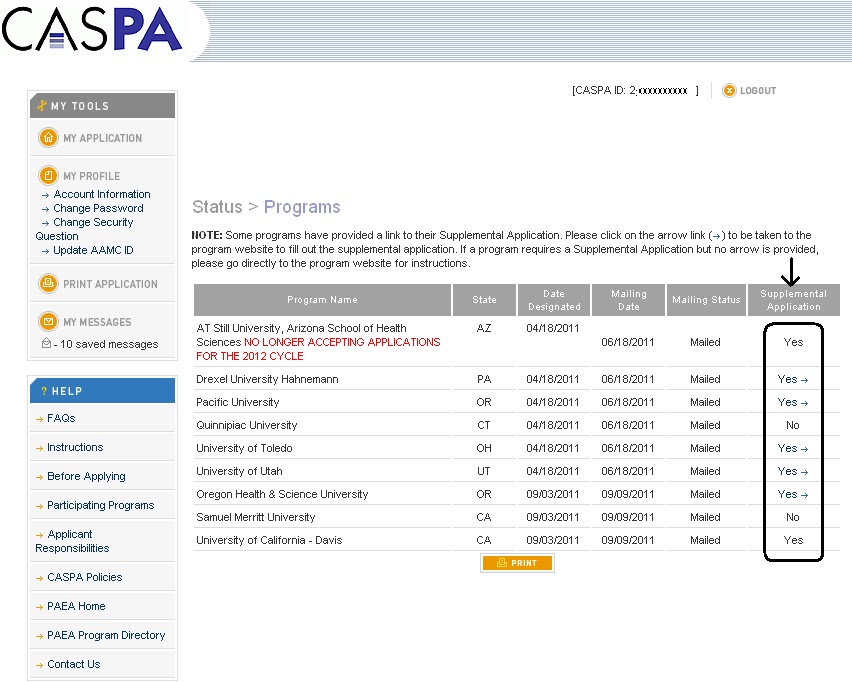Click the AT Still University program name
This screenshot has width=852, height=682.
tap(301, 335)
